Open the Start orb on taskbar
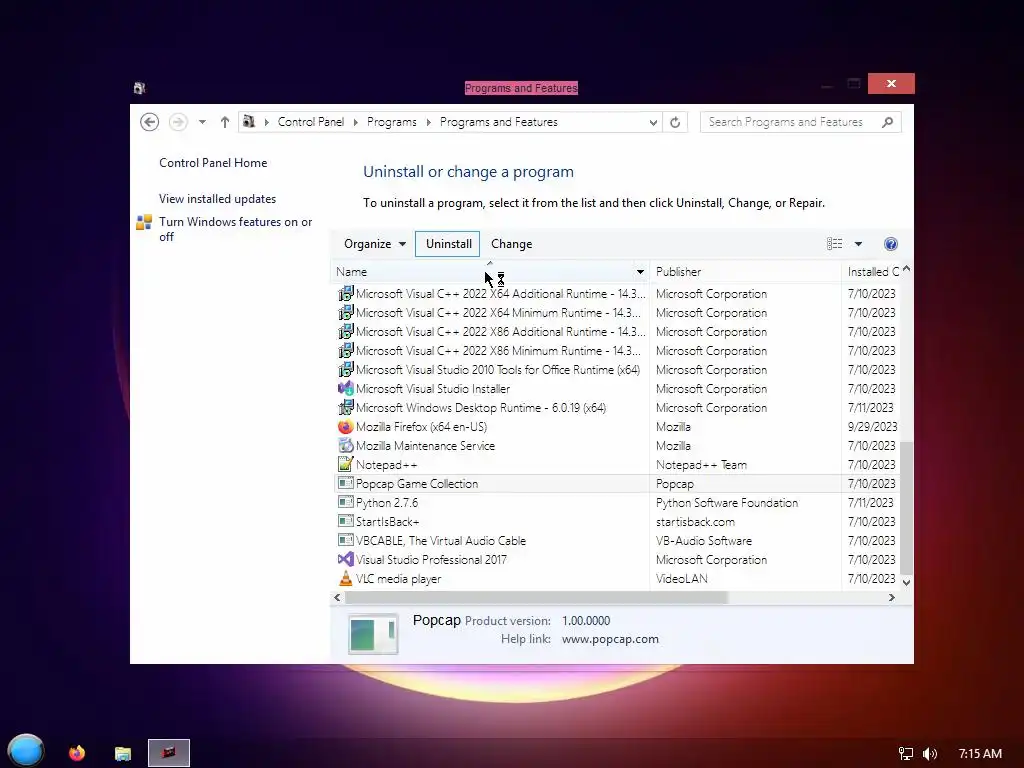 click(x=26, y=750)
